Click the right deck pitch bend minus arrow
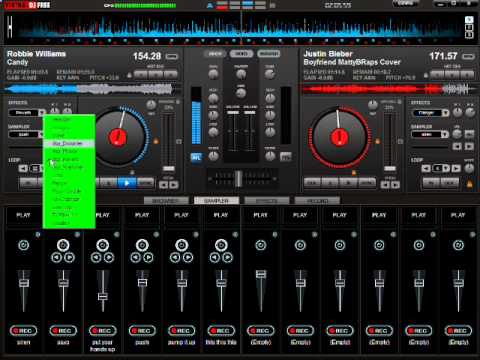Image resolution: width=480 pixels, height=360 pixels. click(x=385, y=185)
